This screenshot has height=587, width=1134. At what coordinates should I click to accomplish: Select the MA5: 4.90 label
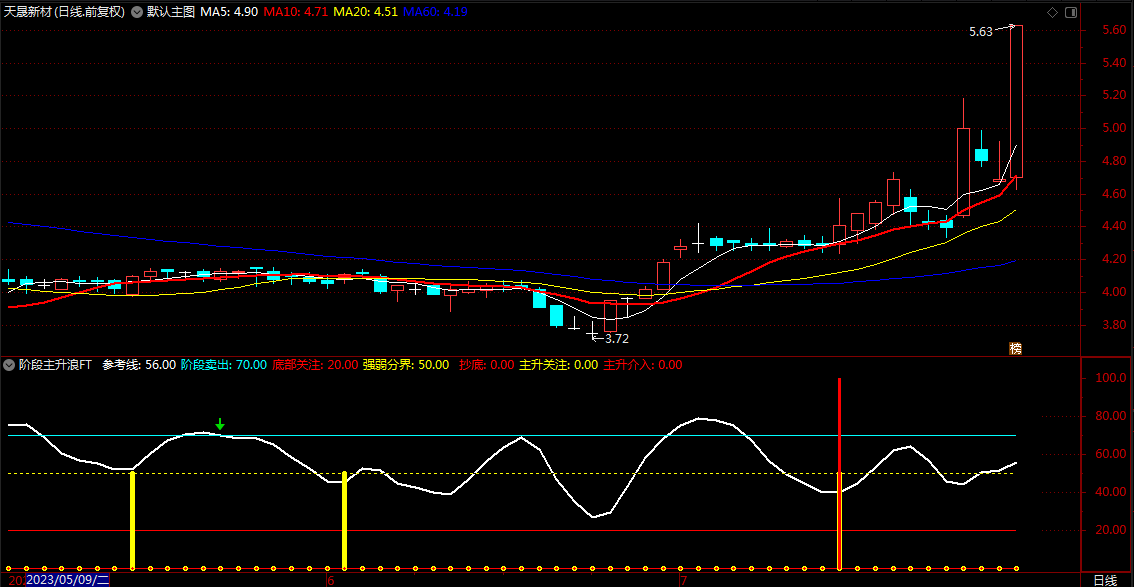pyautogui.click(x=229, y=12)
